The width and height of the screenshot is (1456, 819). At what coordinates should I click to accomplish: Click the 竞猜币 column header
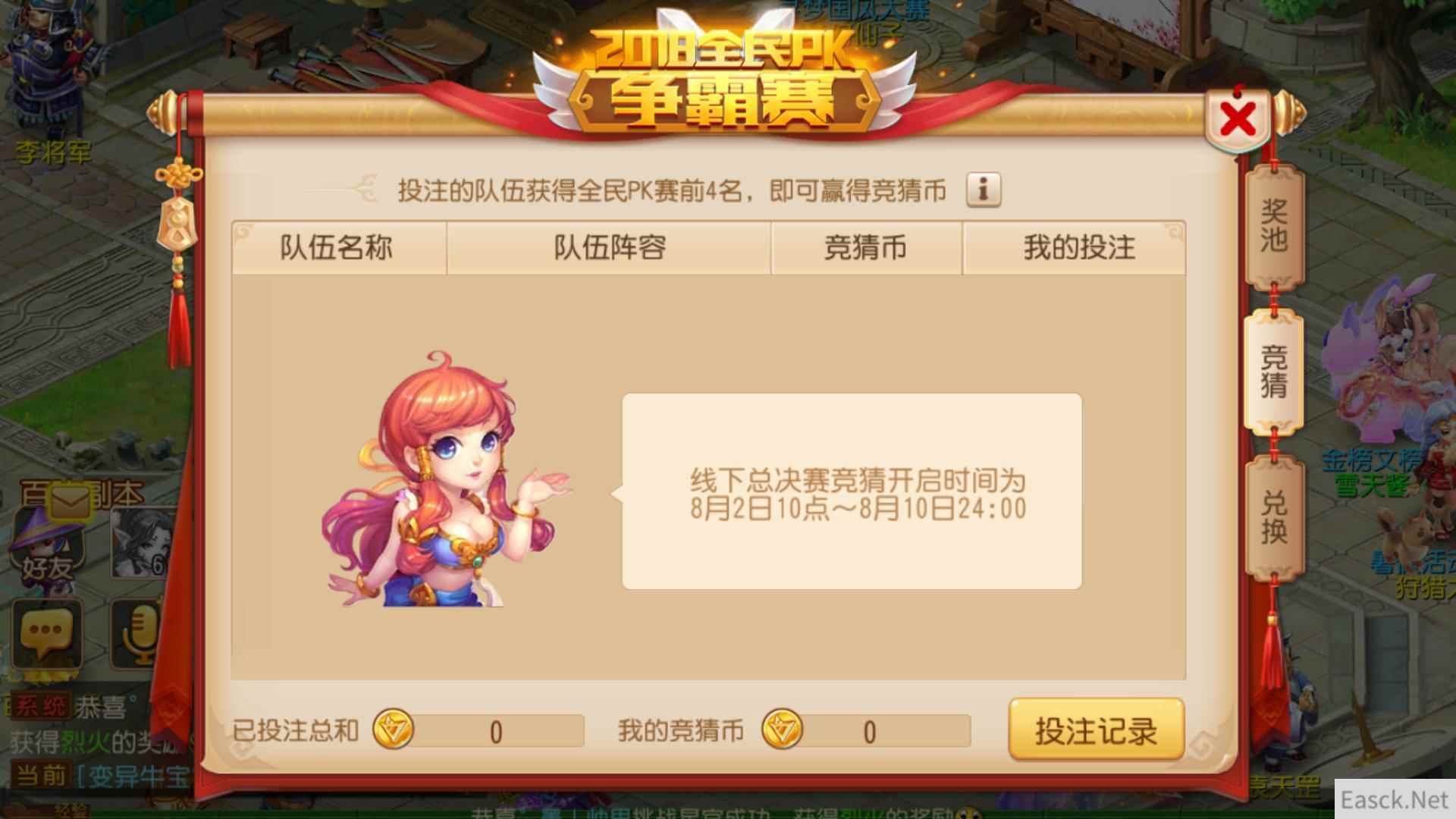point(866,248)
